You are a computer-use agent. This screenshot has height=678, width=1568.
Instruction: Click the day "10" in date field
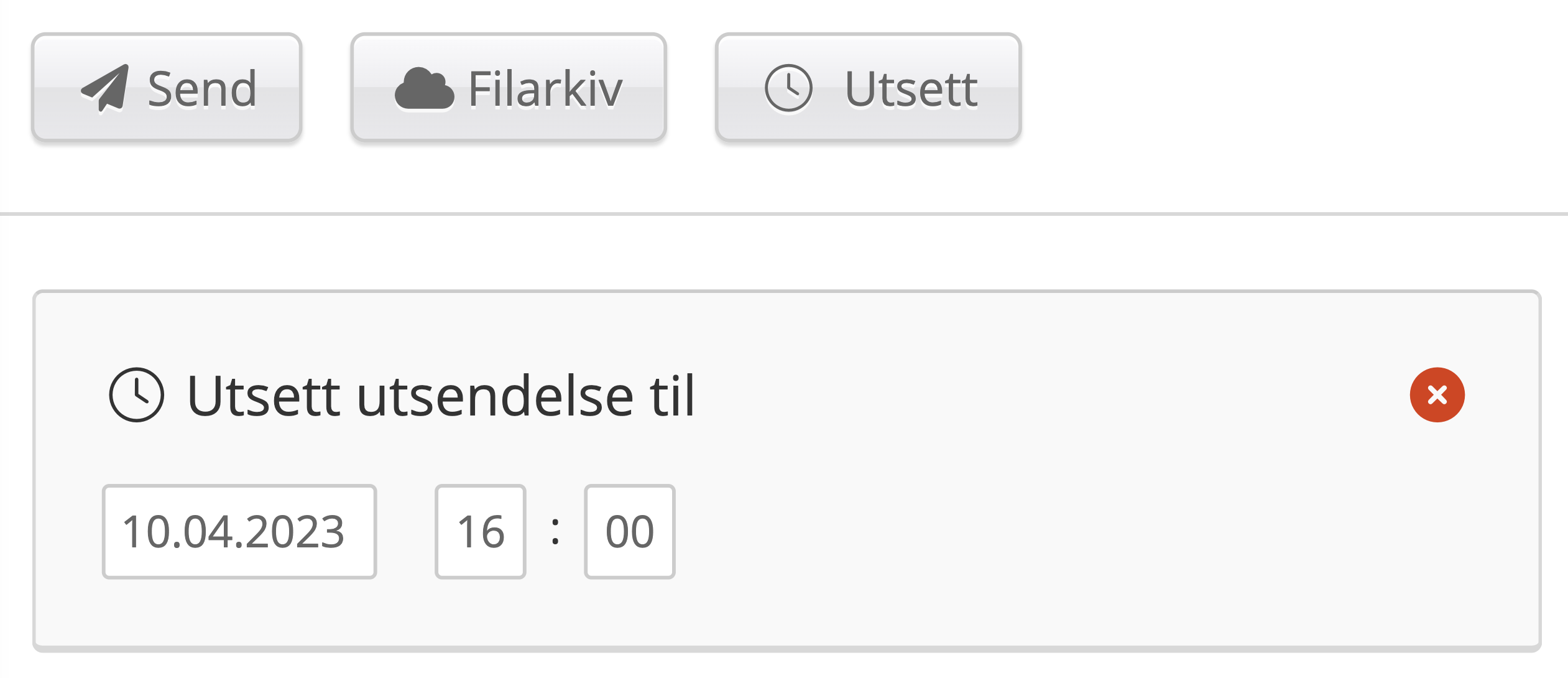pyautogui.click(x=145, y=532)
